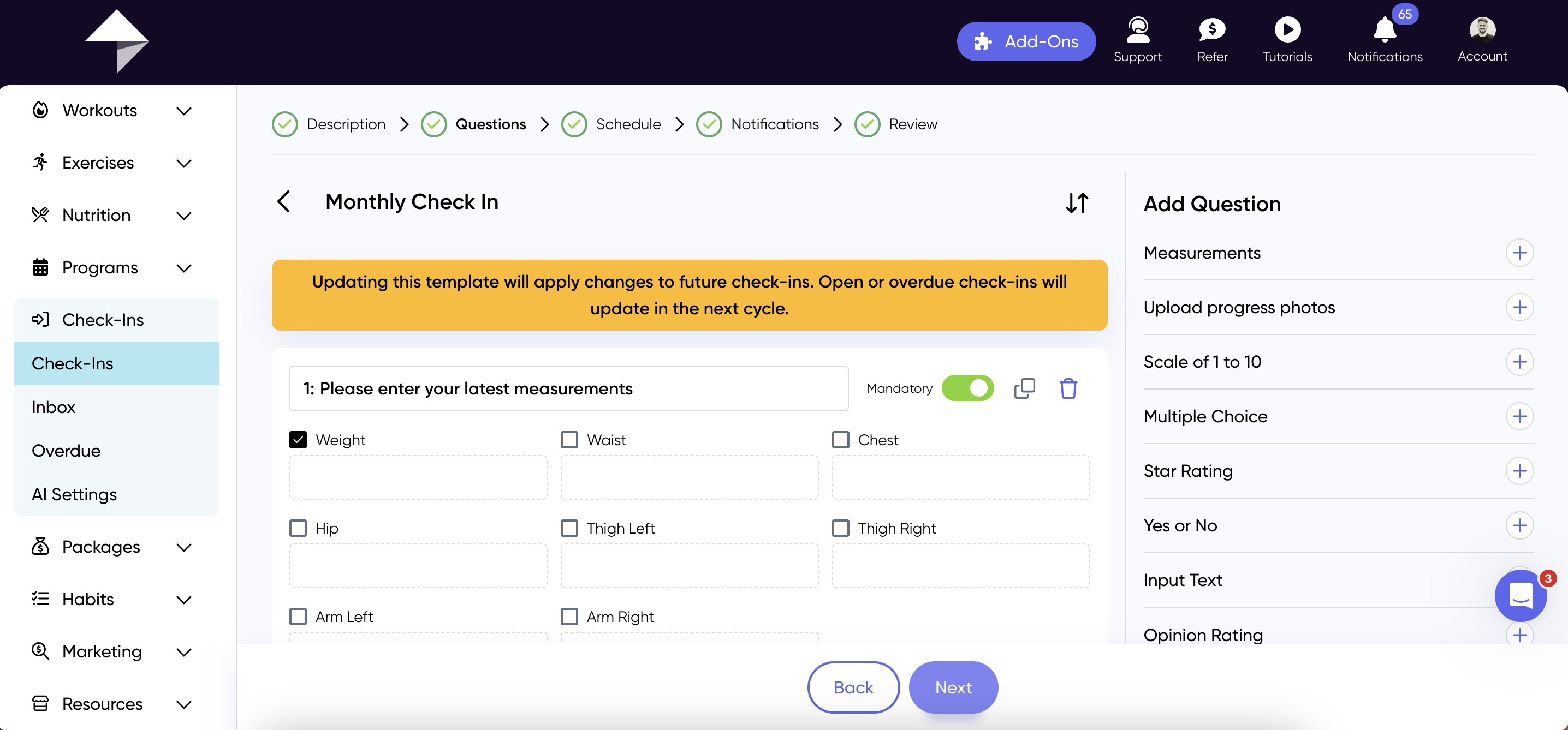The width and height of the screenshot is (1568, 730).
Task: Add an Opinion Rating question
Action: coord(1519,635)
